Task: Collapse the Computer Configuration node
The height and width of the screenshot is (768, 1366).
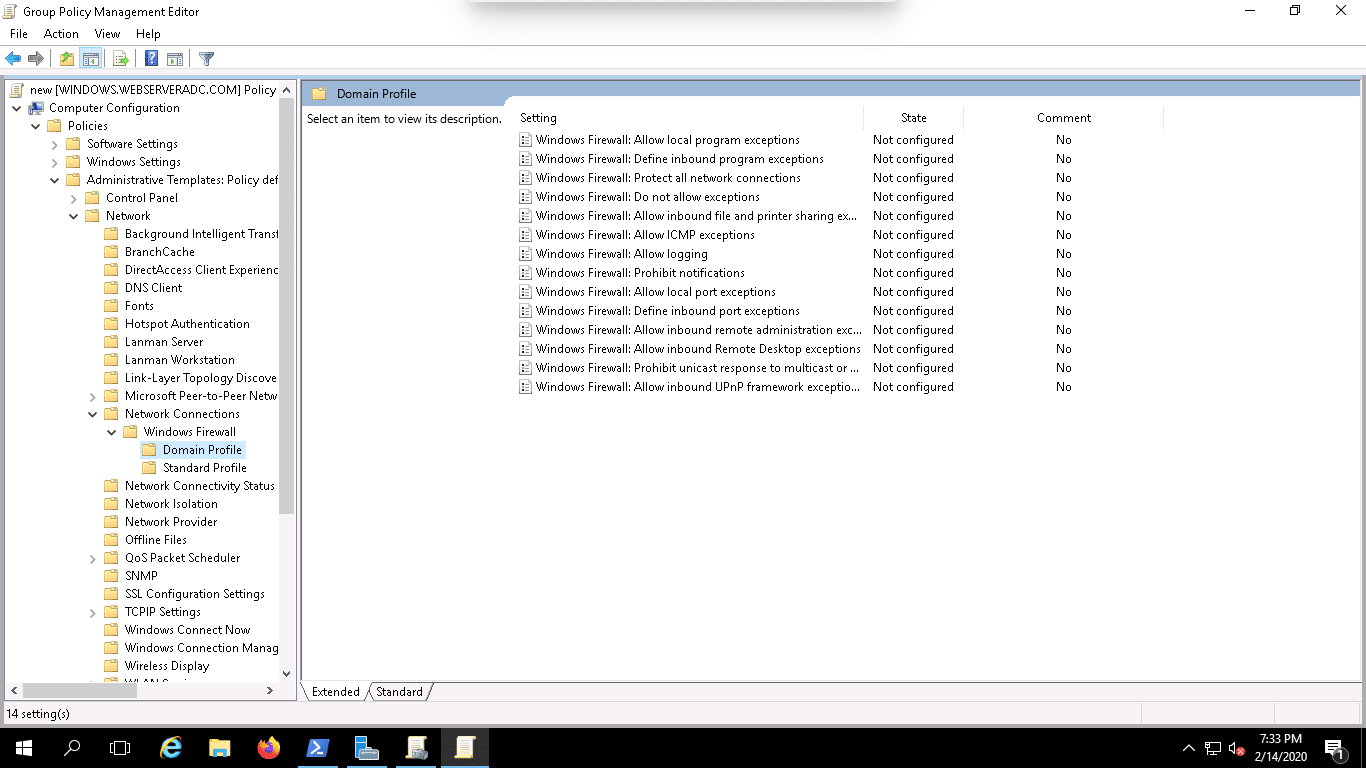Action: pos(17,108)
